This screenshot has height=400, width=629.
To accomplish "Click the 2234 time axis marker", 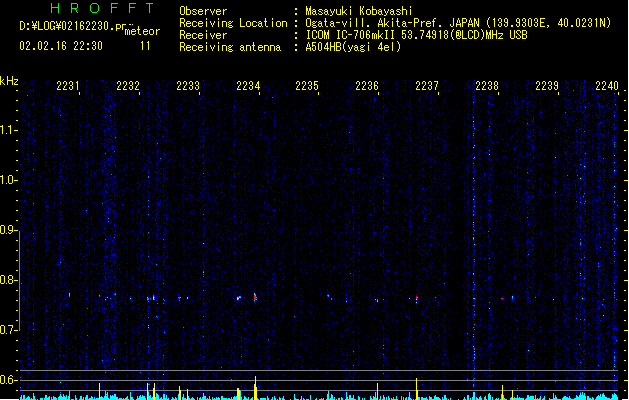I will click(x=248, y=86).
